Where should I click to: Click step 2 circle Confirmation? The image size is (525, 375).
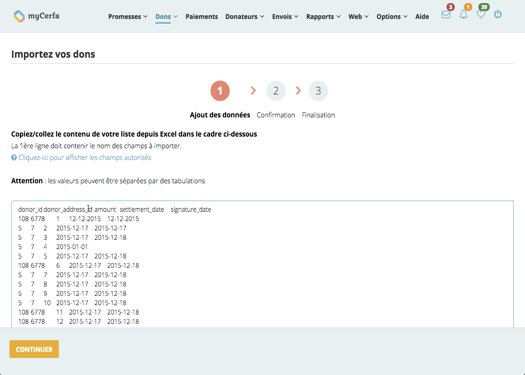276,91
